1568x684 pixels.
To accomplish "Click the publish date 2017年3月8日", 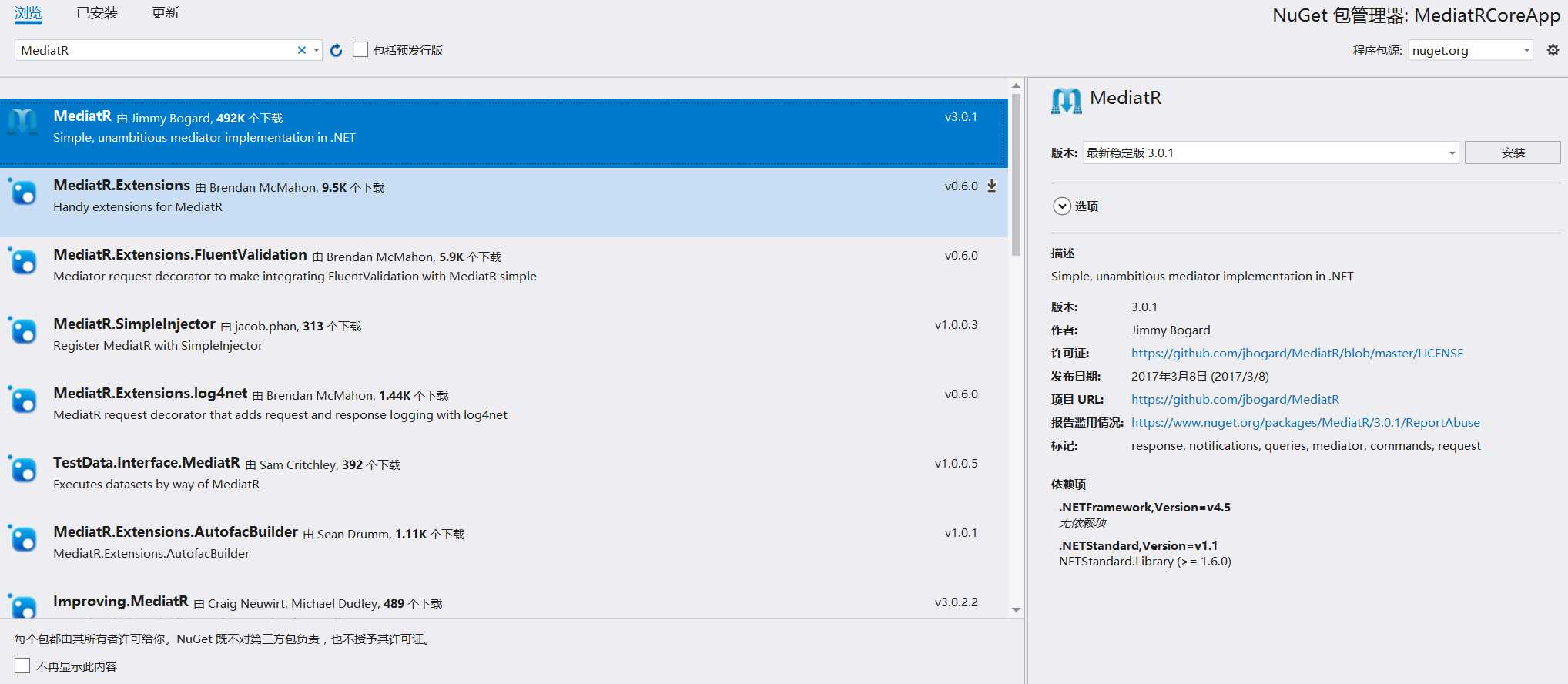I will (x=1200, y=377).
